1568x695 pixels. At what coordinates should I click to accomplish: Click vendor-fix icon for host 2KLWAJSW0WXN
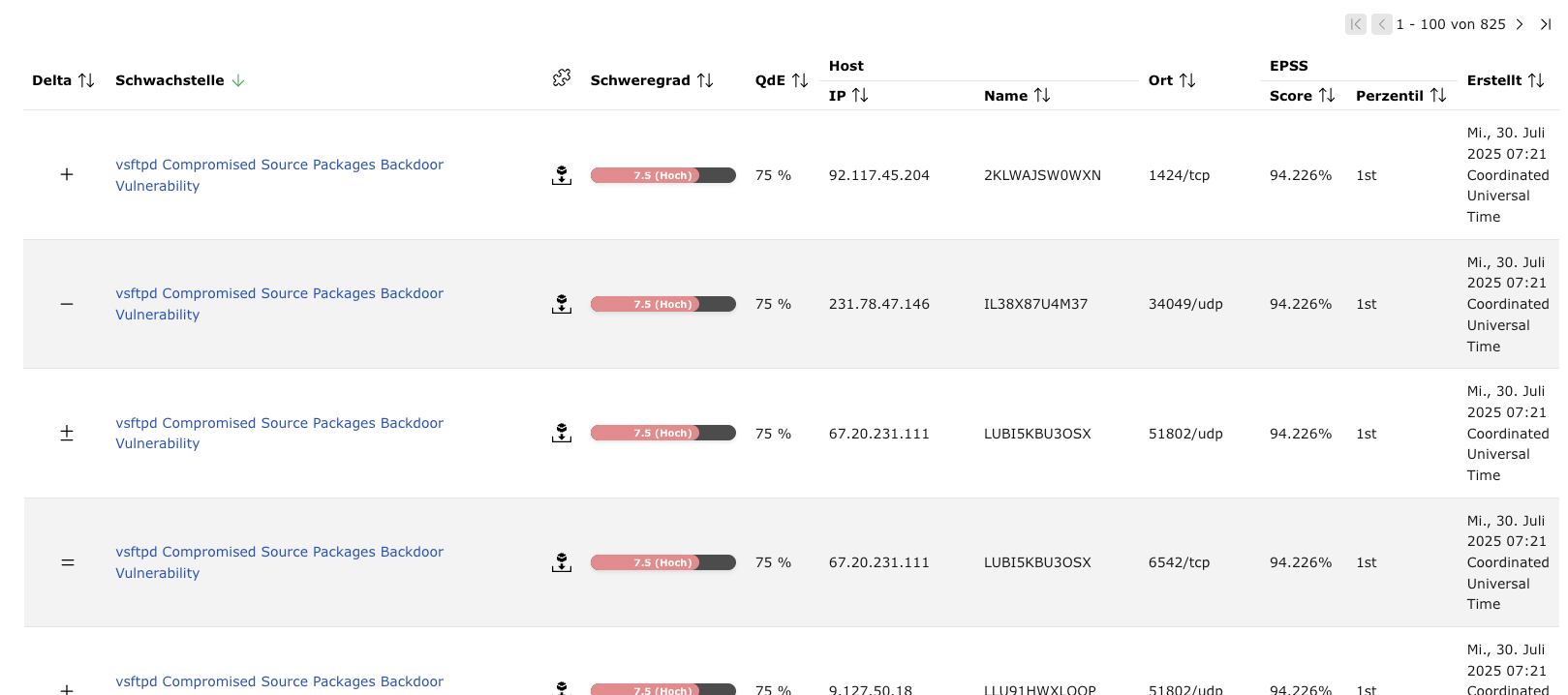tap(562, 175)
